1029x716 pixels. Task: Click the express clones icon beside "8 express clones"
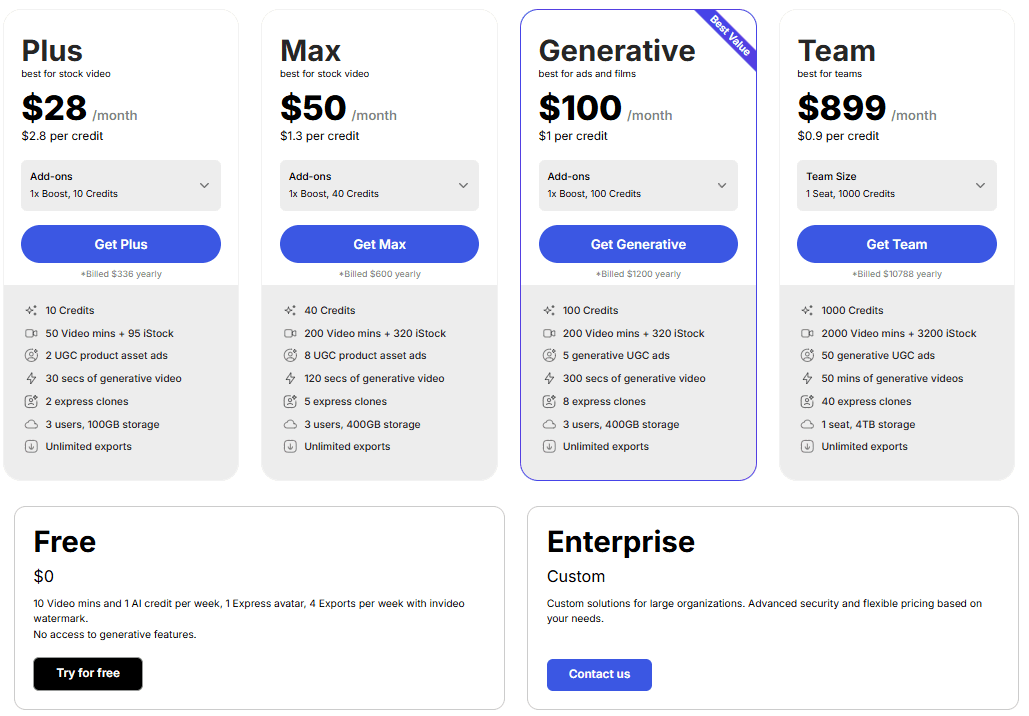tap(549, 402)
